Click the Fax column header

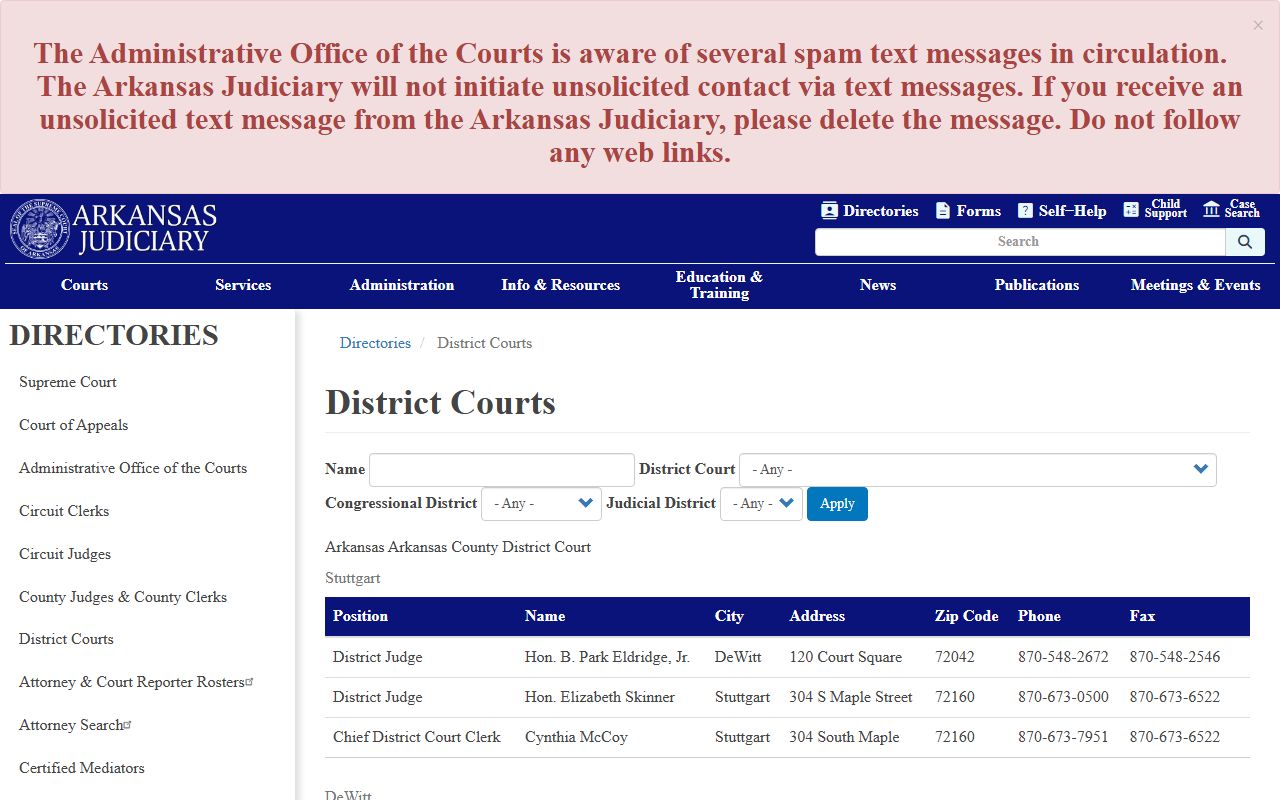pyautogui.click(x=1142, y=616)
